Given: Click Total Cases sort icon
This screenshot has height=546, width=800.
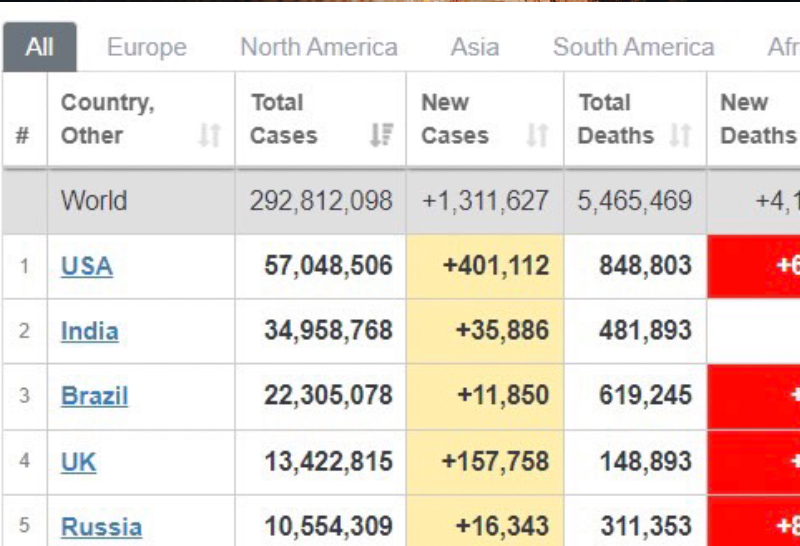Looking at the screenshot, I should point(381,135).
